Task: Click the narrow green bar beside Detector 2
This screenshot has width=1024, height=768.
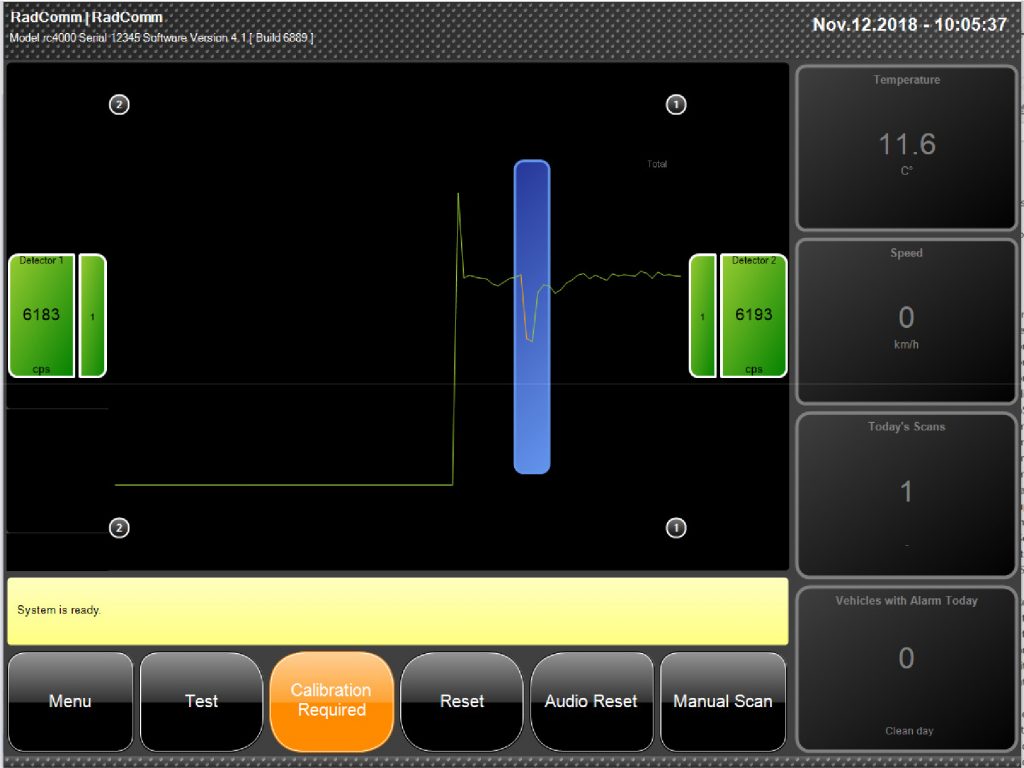Action: [702, 316]
